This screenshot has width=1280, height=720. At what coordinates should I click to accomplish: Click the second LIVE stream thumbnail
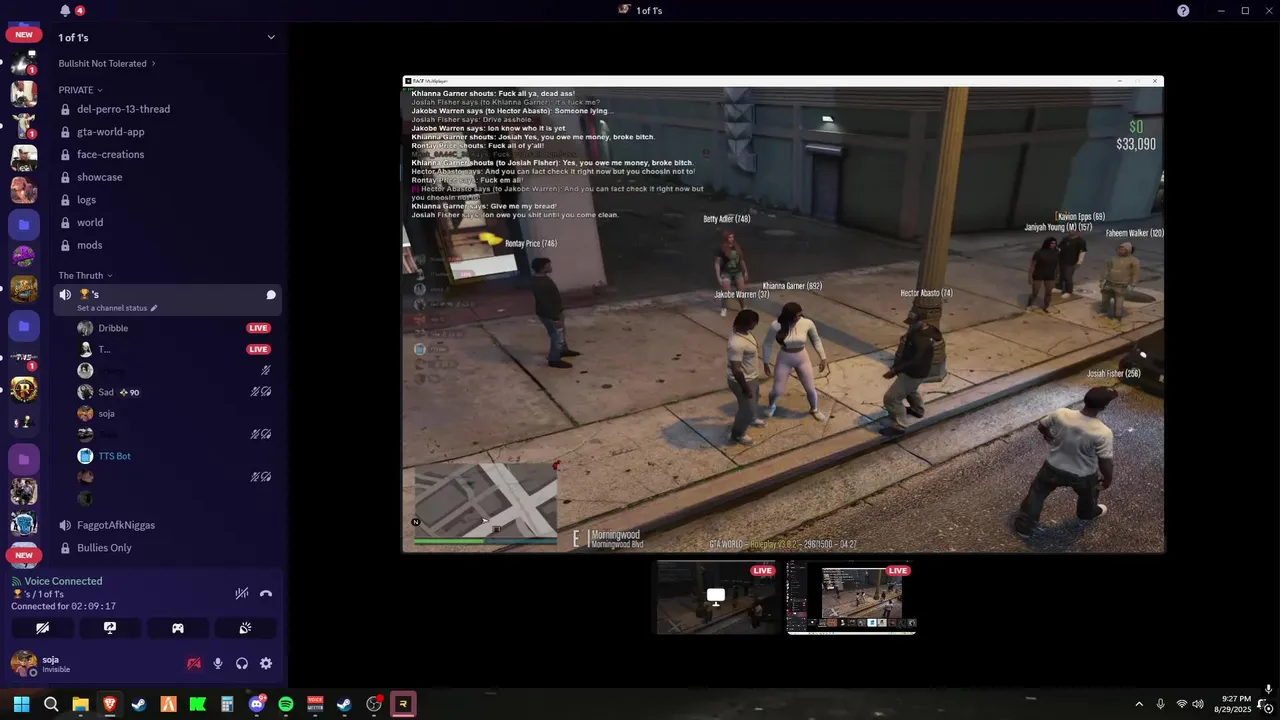coord(851,597)
